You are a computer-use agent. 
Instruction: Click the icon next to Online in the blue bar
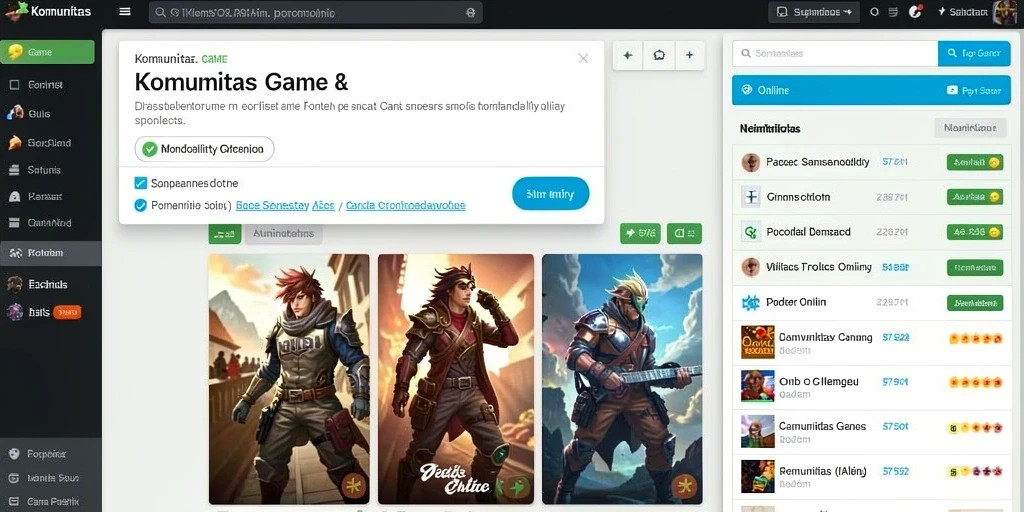(747, 90)
